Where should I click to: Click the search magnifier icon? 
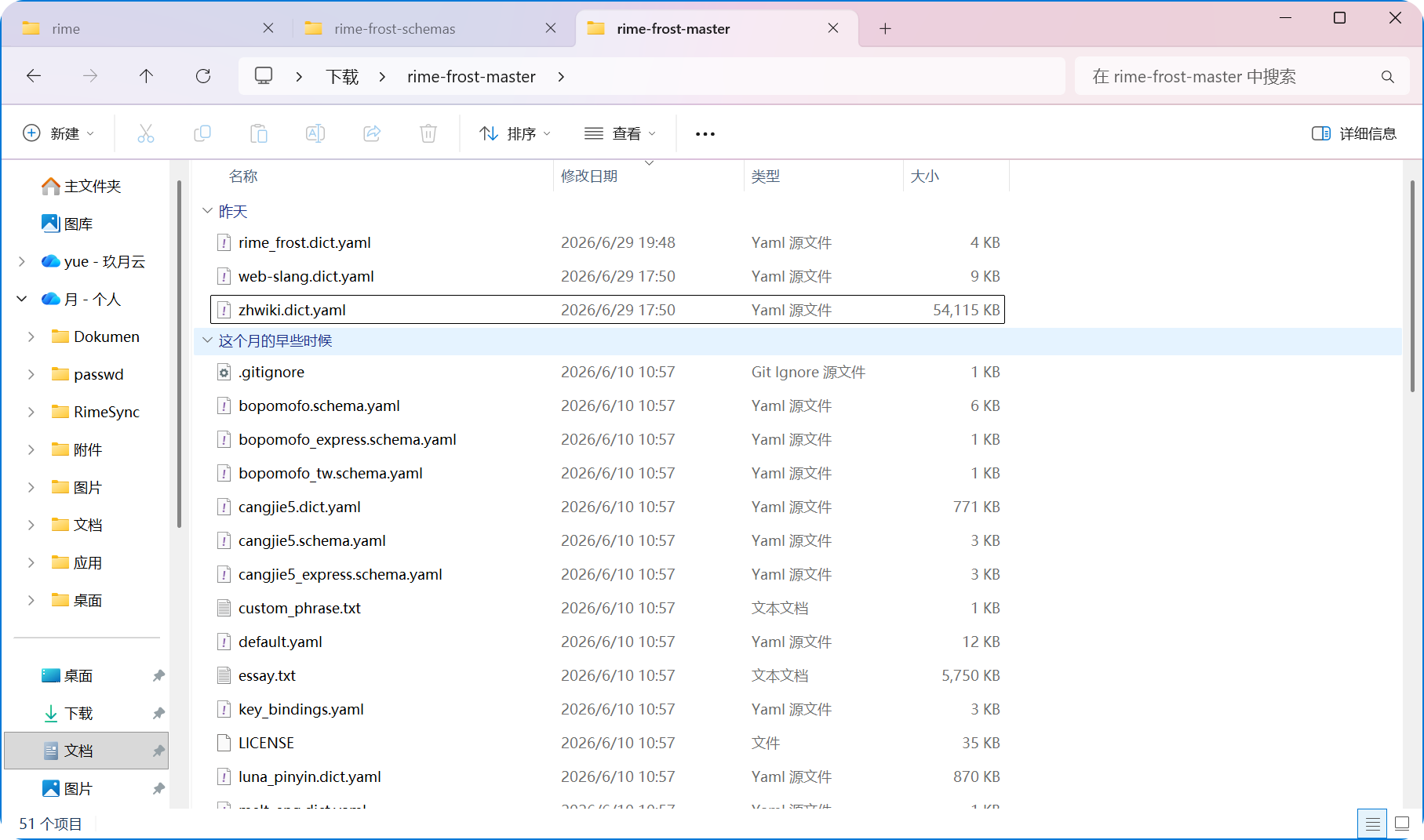pos(1388,77)
